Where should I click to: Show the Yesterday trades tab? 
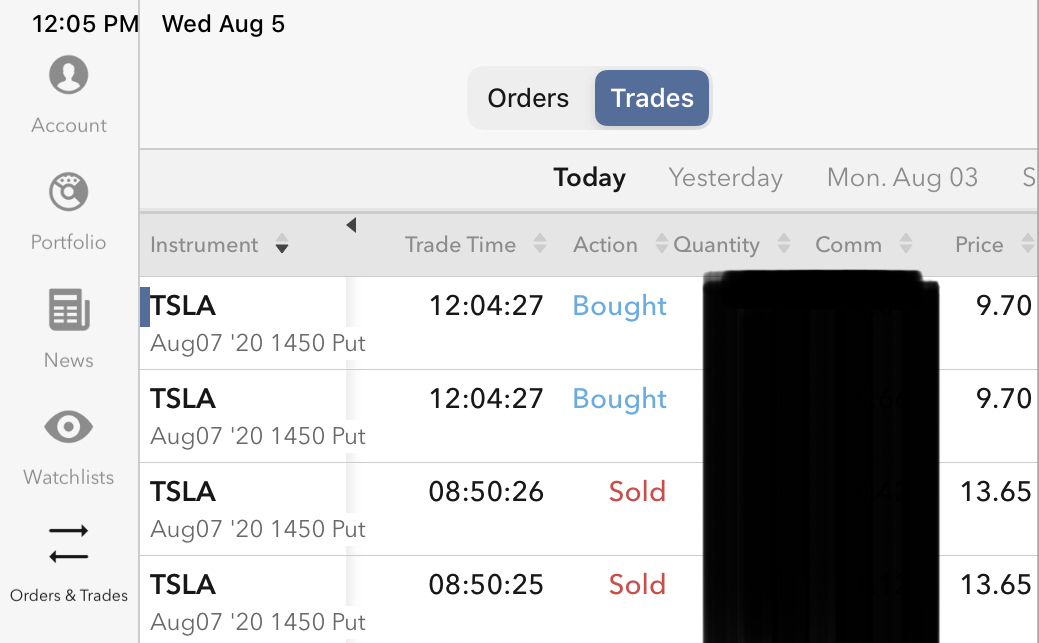[725, 178]
